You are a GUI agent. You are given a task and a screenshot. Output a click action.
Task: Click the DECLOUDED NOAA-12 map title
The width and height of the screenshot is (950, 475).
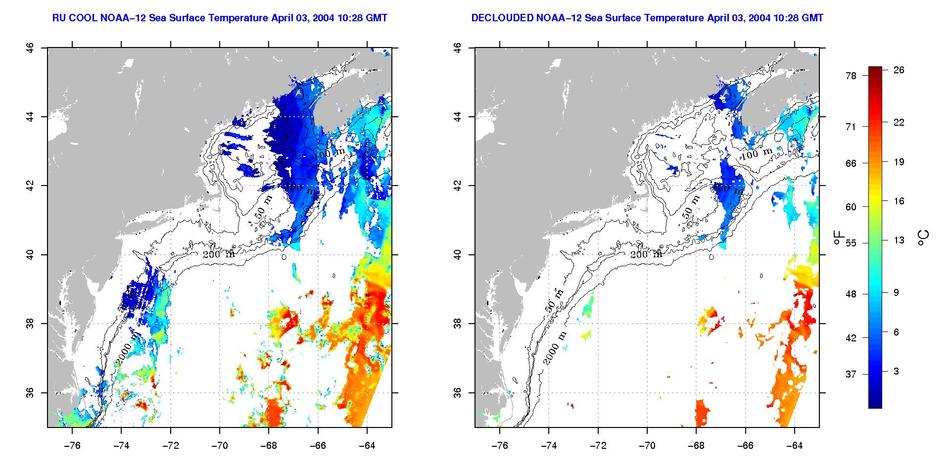coord(647,19)
